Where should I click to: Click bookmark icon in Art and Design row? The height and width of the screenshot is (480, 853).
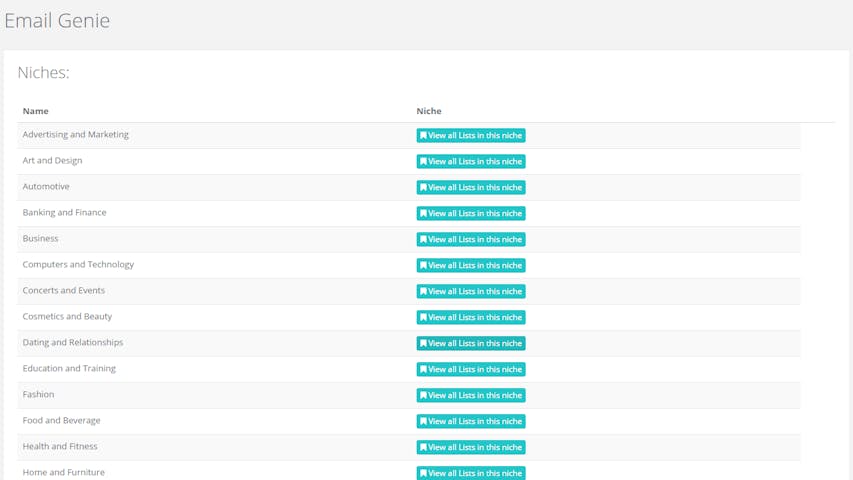(x=423, y=162)
